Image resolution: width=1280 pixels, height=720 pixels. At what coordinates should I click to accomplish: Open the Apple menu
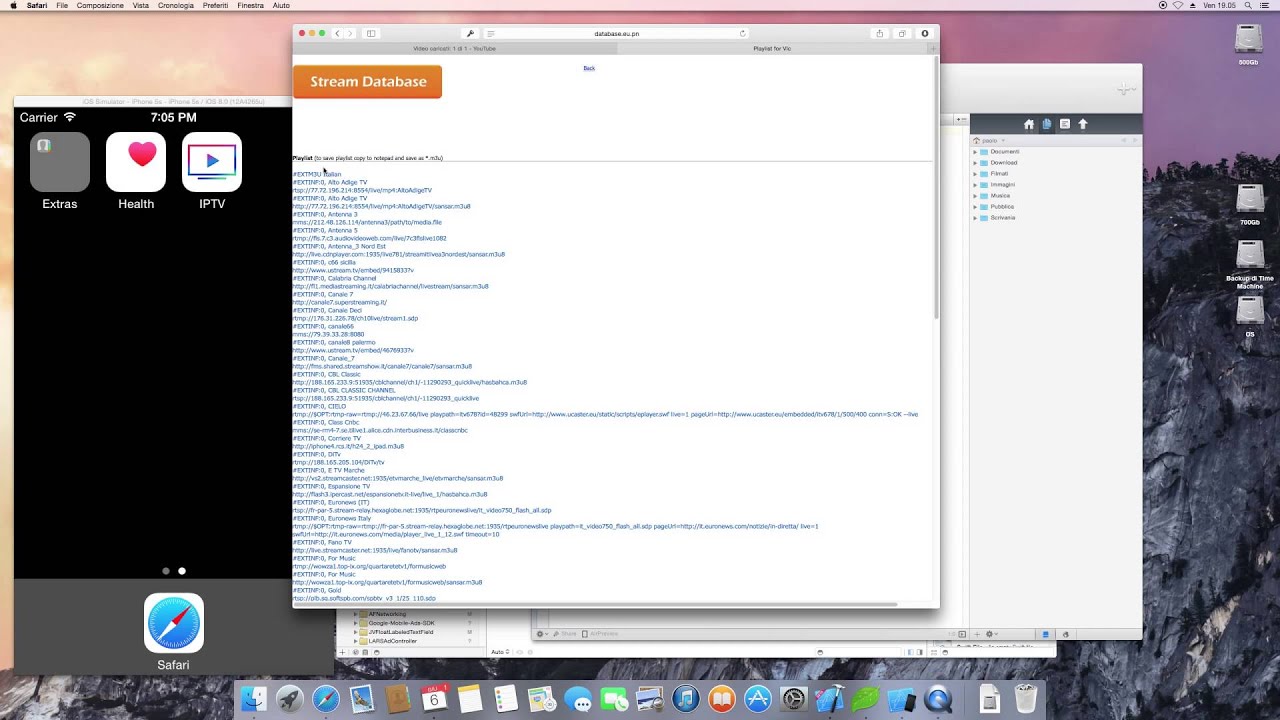(13, 5)
